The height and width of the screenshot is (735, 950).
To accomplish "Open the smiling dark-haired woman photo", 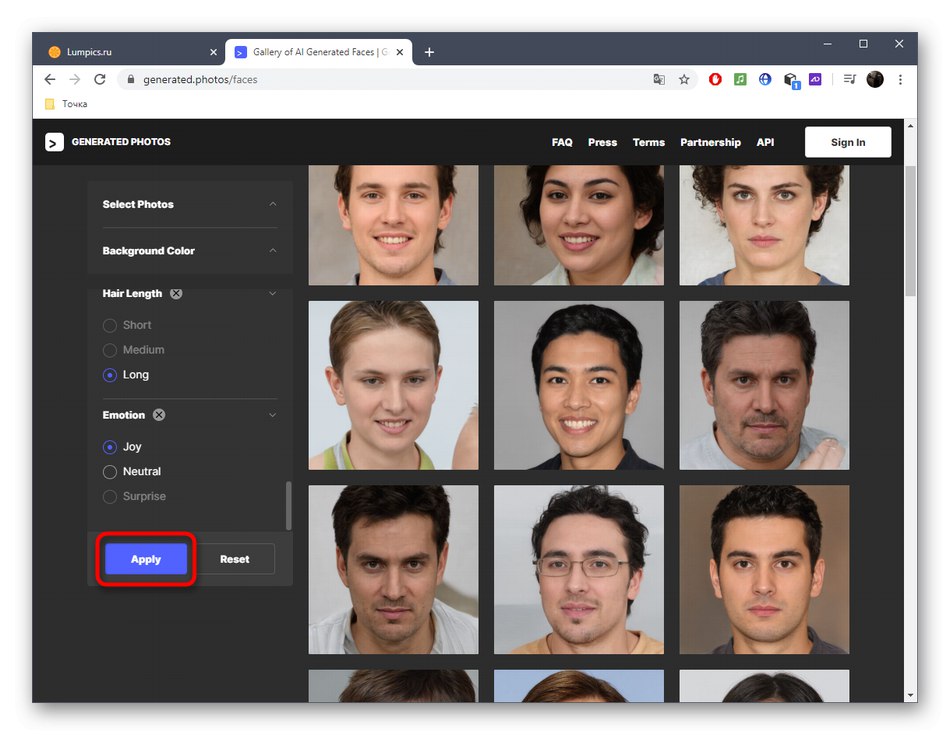I will click(579, 225).
